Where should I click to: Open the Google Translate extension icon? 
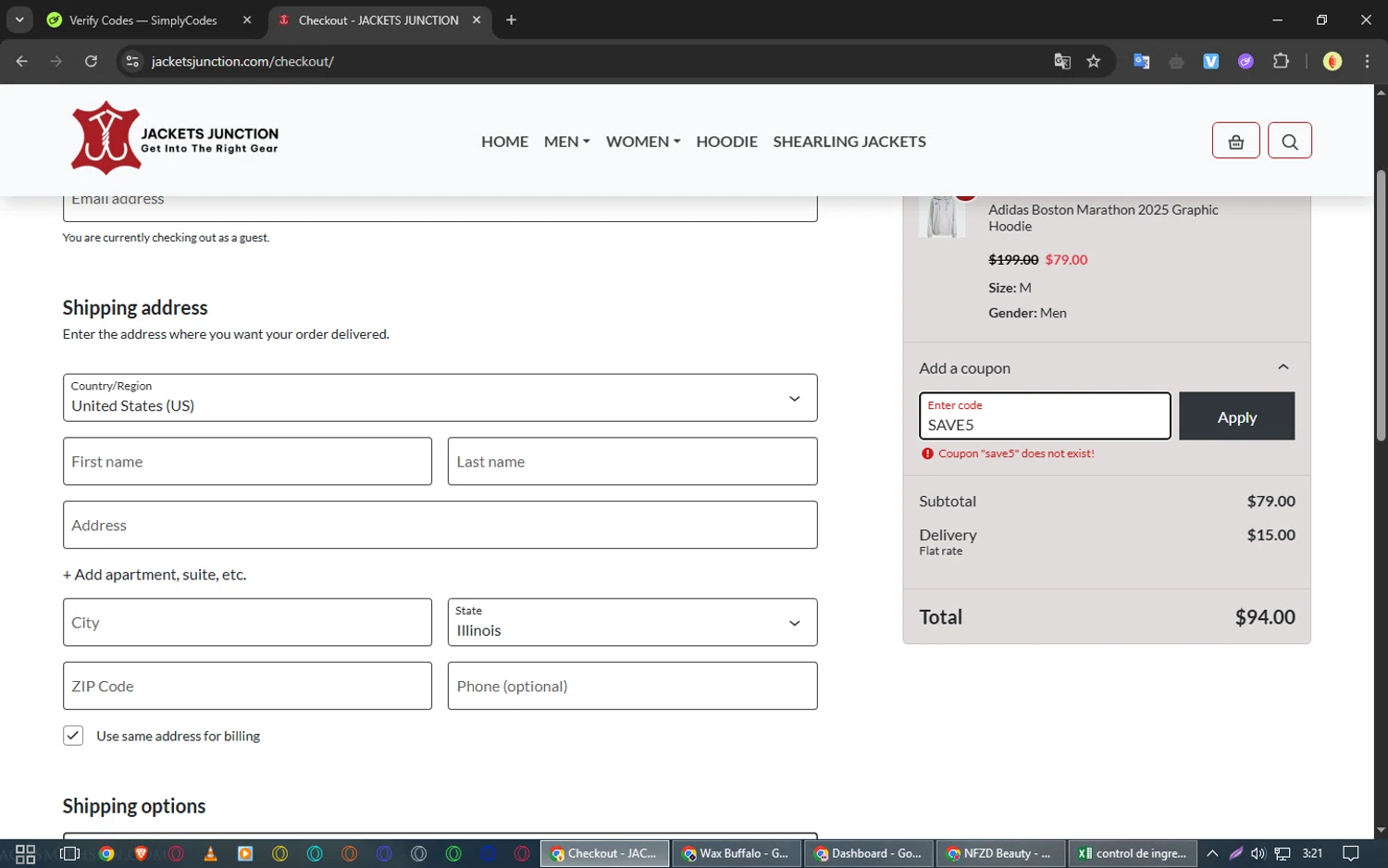point(1141,61)
